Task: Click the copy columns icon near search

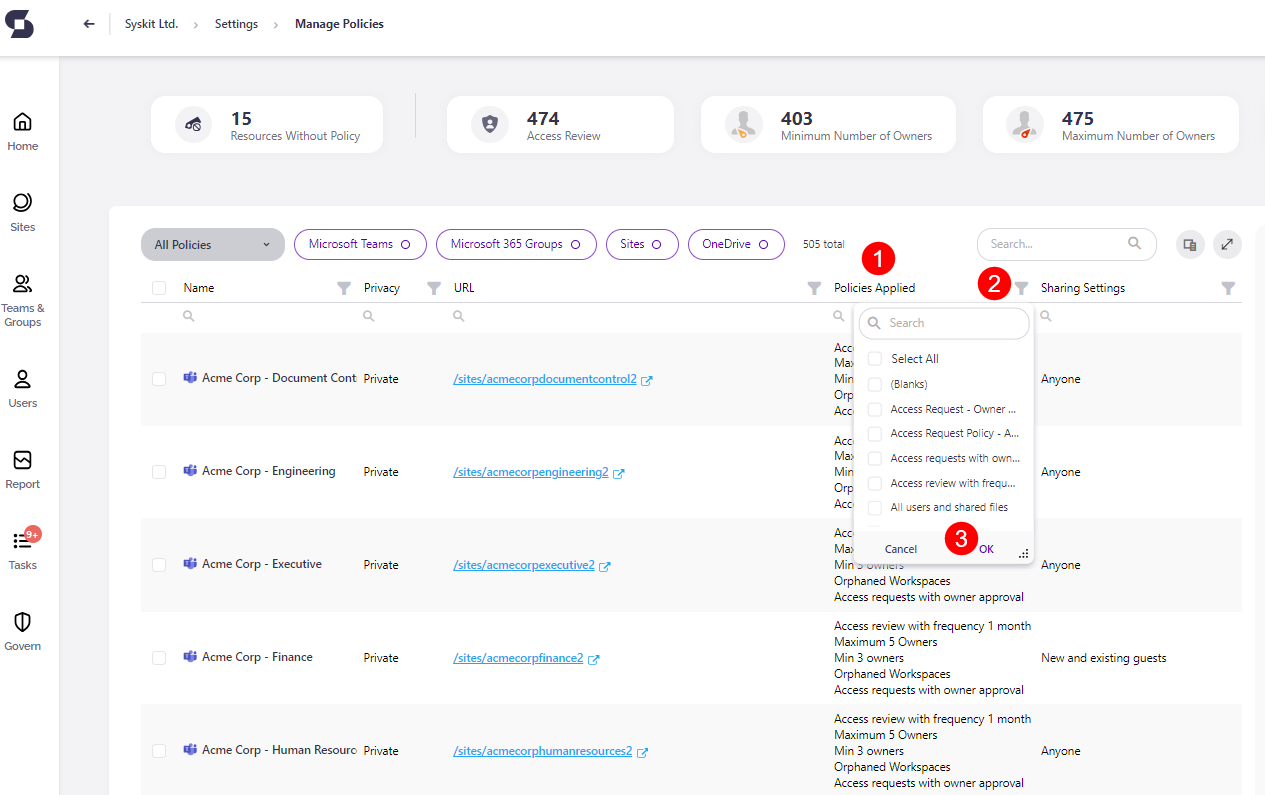Action: click(x=1190, y=244)
